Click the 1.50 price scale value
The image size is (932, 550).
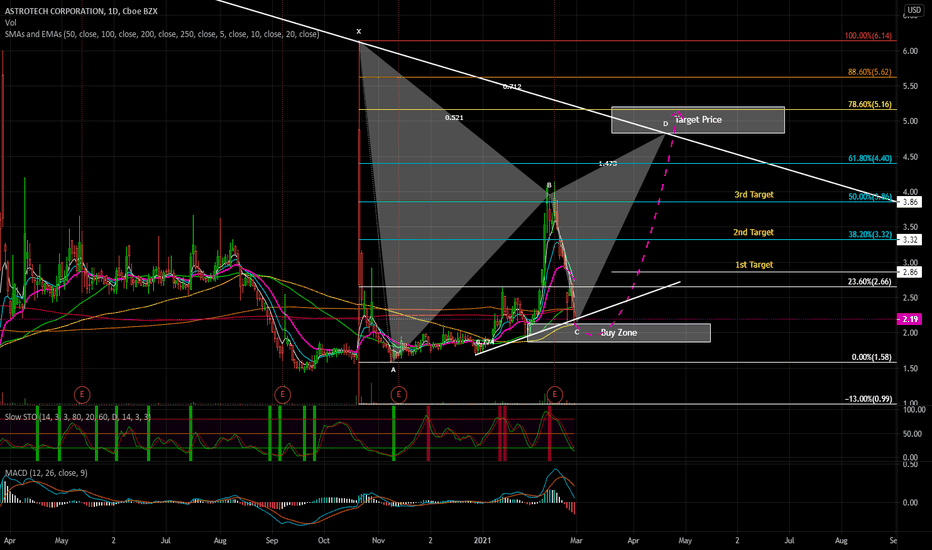pyautogui.click(x=910, y=369)
